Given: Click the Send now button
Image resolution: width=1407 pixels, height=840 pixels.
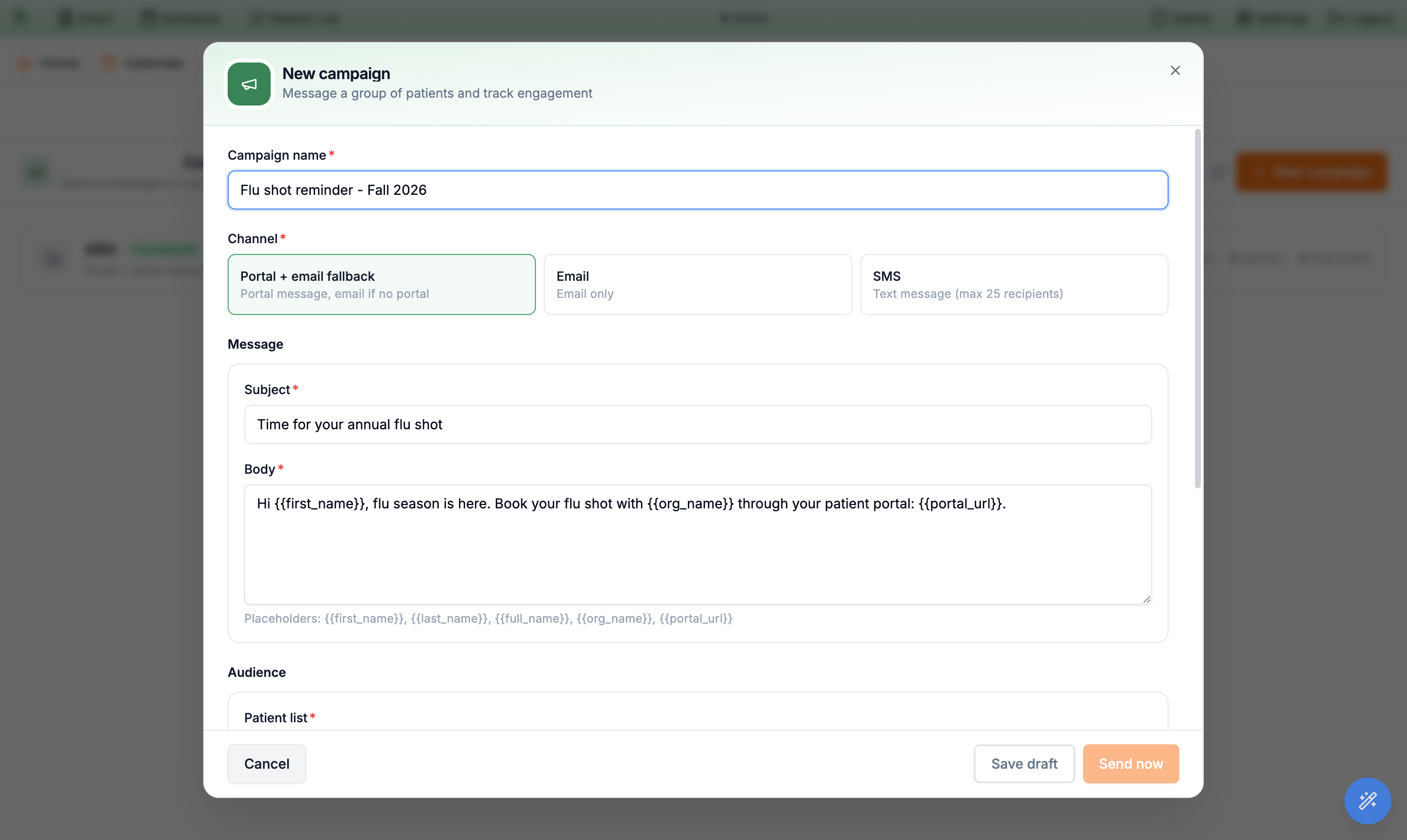Looking at the screenshot, I should click(x=1130, y=764).
